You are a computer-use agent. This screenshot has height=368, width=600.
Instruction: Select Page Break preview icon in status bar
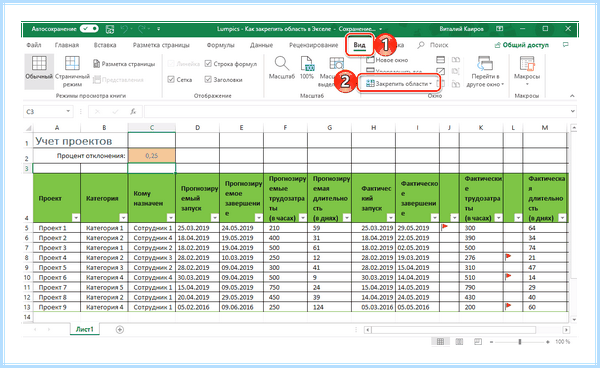coord(478,342)
